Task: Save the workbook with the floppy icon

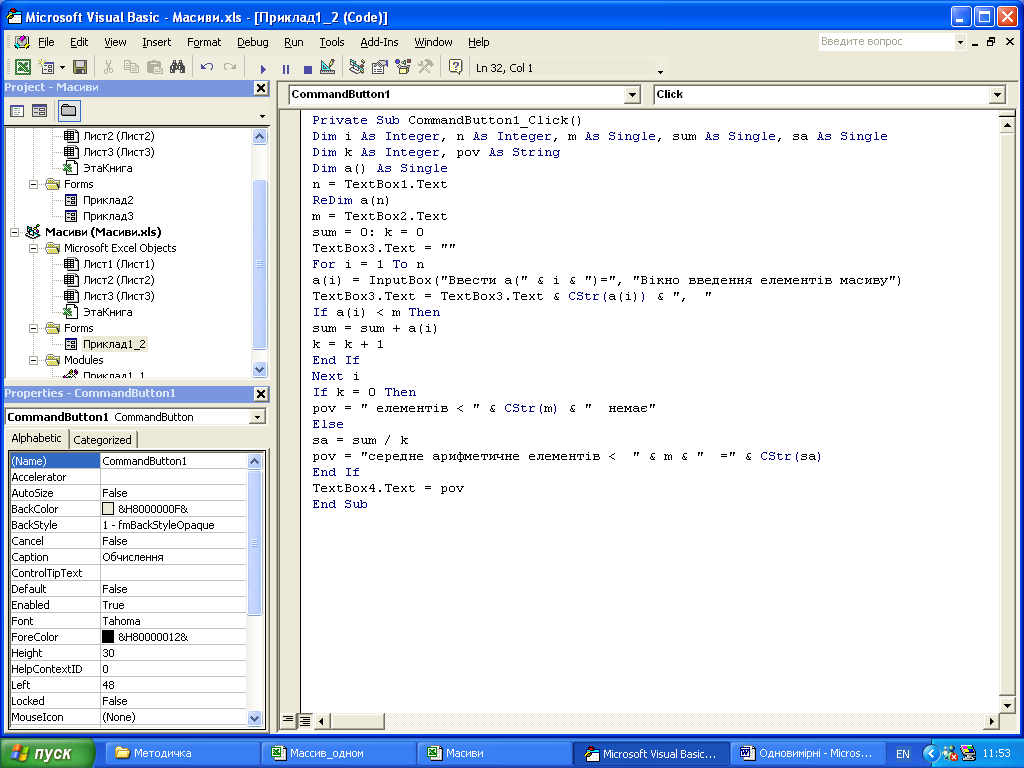Action: (80, 67)
